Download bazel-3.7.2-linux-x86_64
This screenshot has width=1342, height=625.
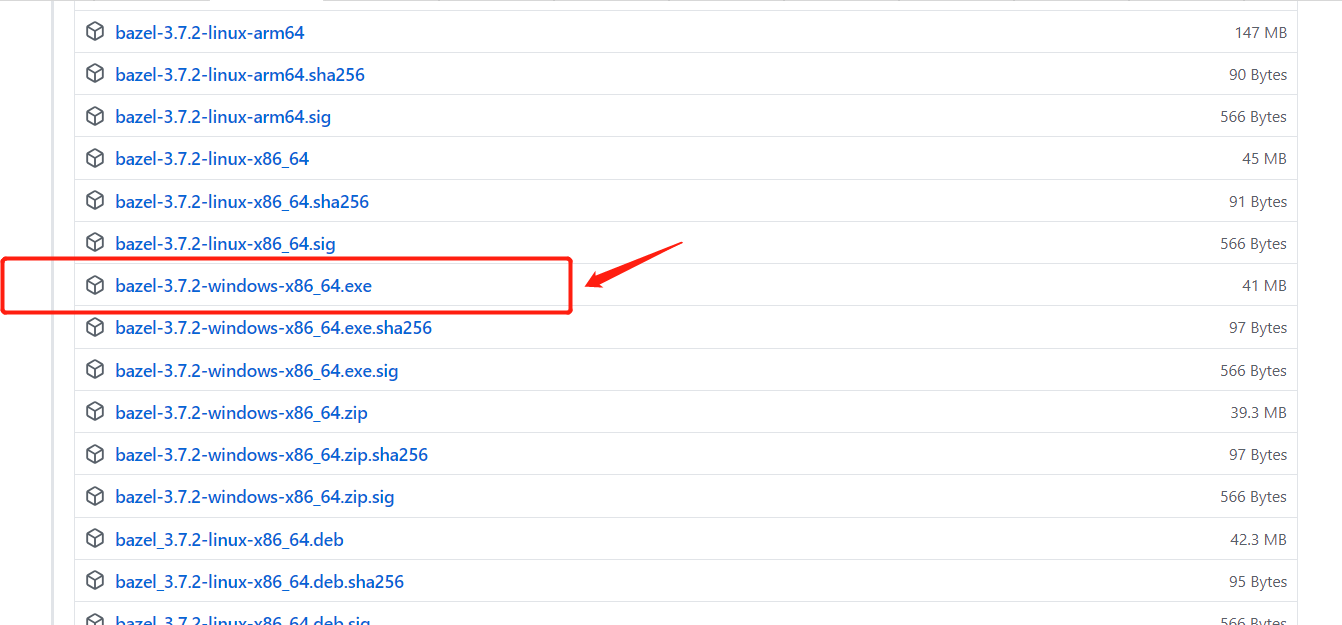(x=212, y=158)
